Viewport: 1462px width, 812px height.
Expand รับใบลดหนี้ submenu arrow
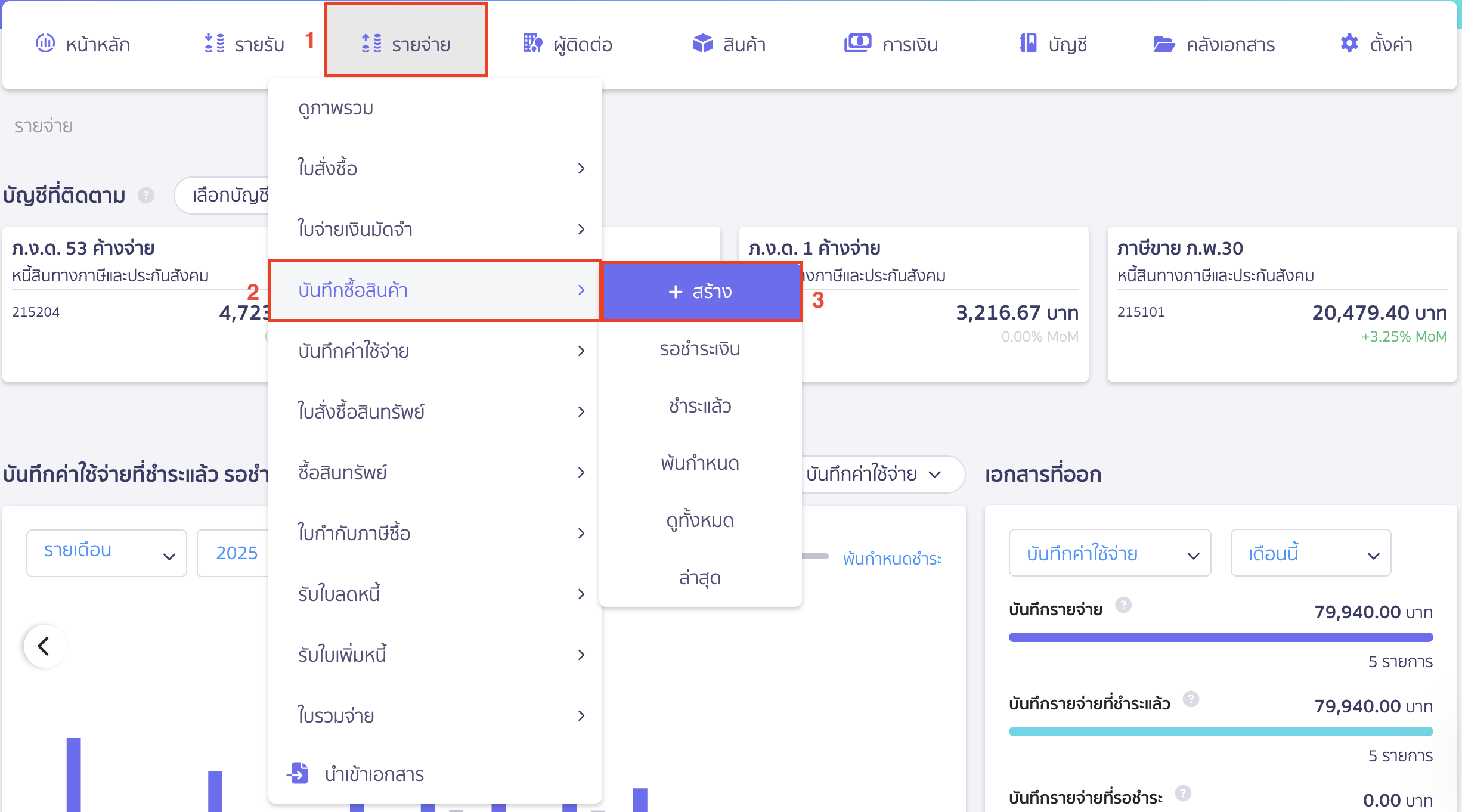[581, 594]
